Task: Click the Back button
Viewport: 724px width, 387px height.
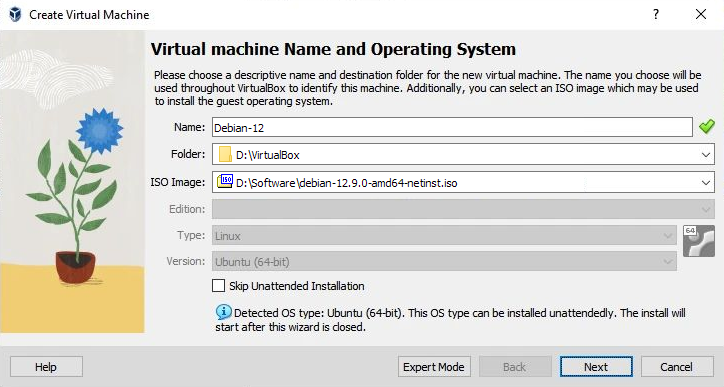Action: 515,367
